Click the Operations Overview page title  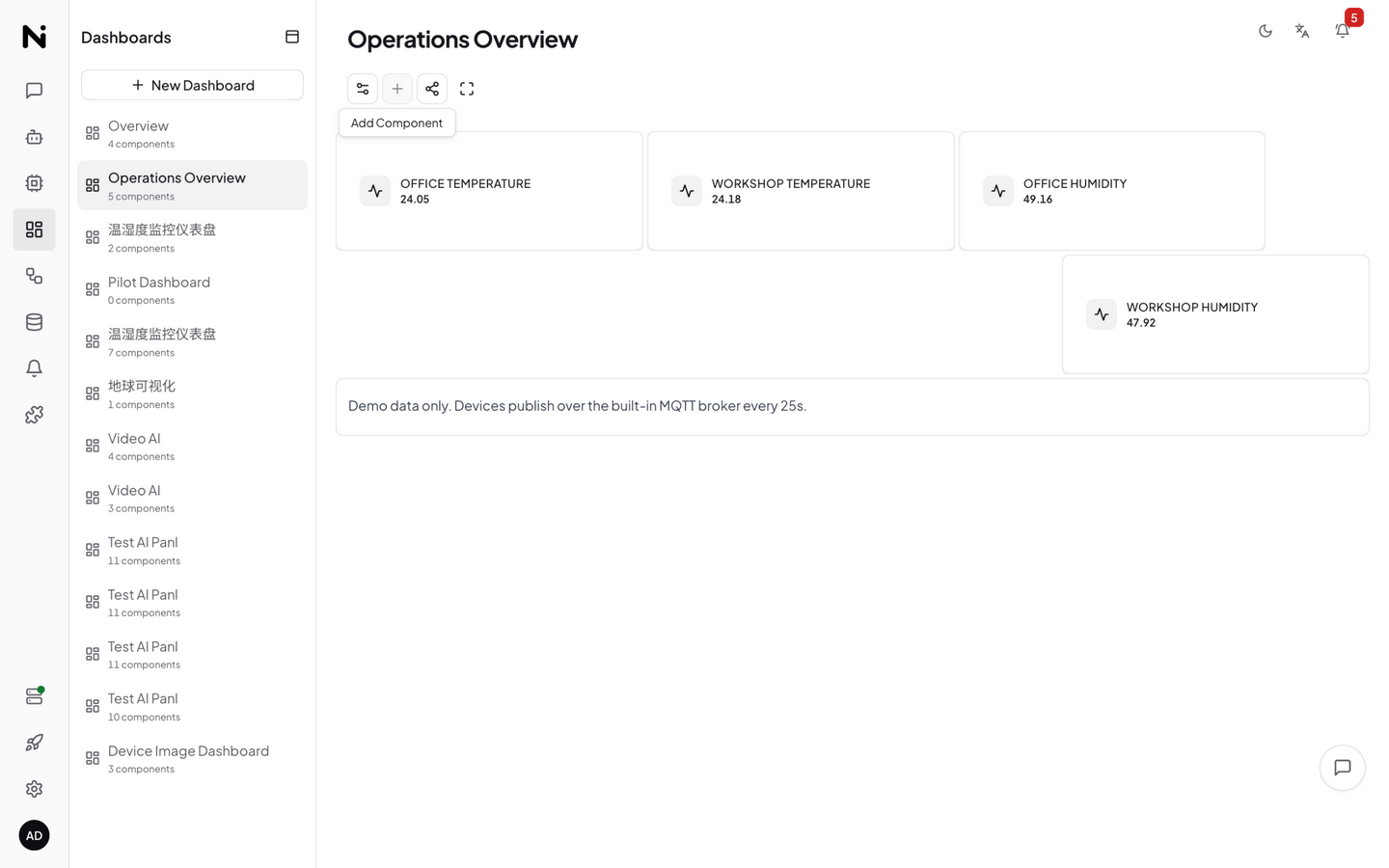click(x=462, y=39)
